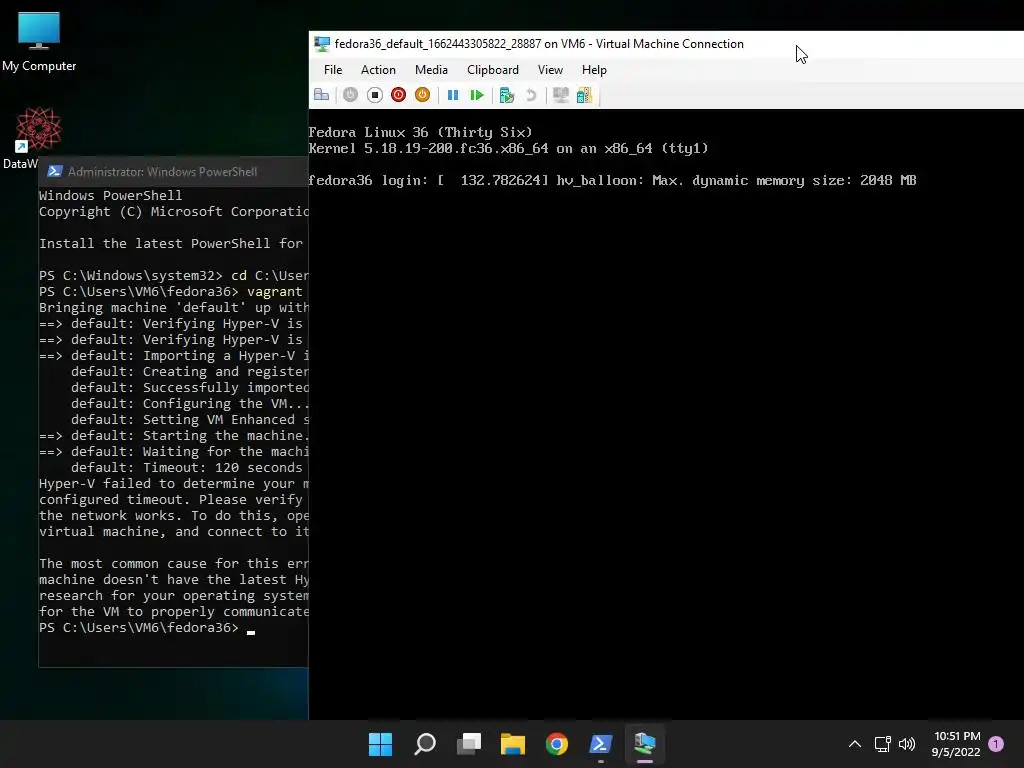The height and width of the screenshot is (768, 1024).
Task: Open the Windows Start menu
Action: (x=380, y=744)
